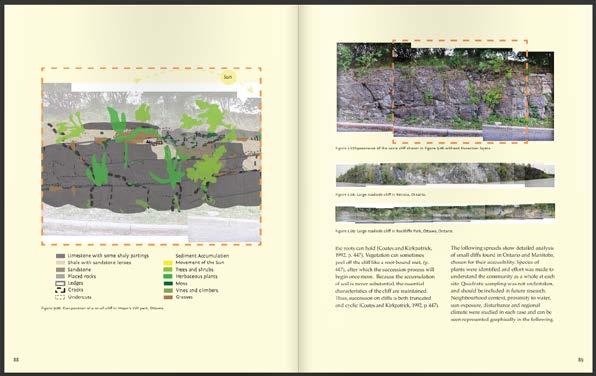Click the Vines and climbers legend label
This screenshot has width=596, height=376.
197,290
